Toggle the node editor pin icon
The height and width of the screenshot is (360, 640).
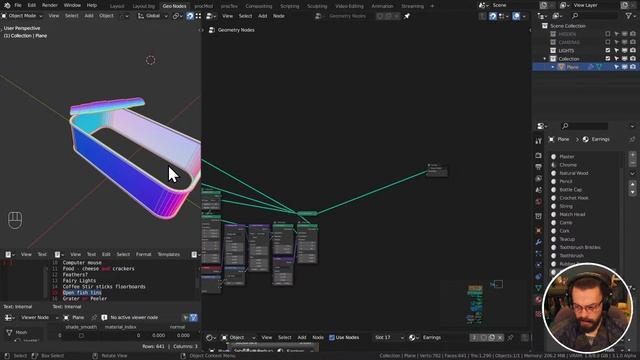(x=407, y=16)
